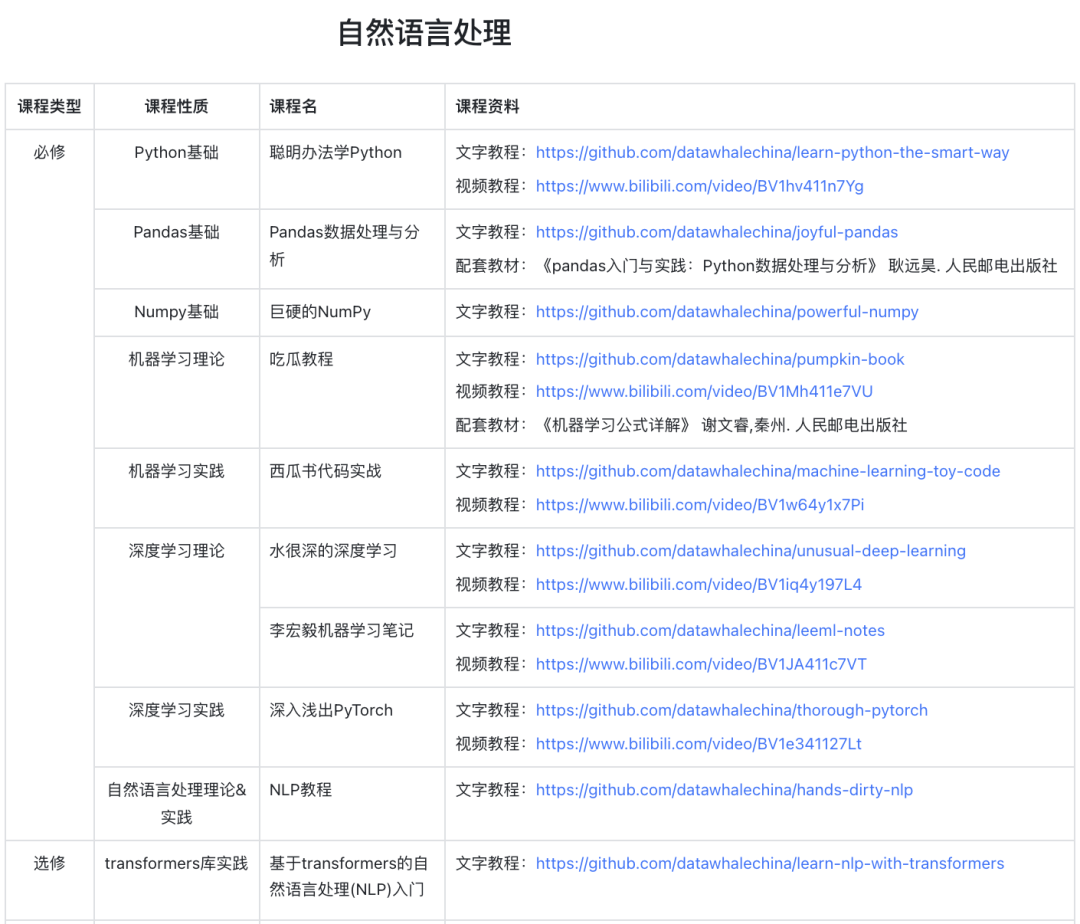Open the leeml-notes GitHub link

click(710, 631)
